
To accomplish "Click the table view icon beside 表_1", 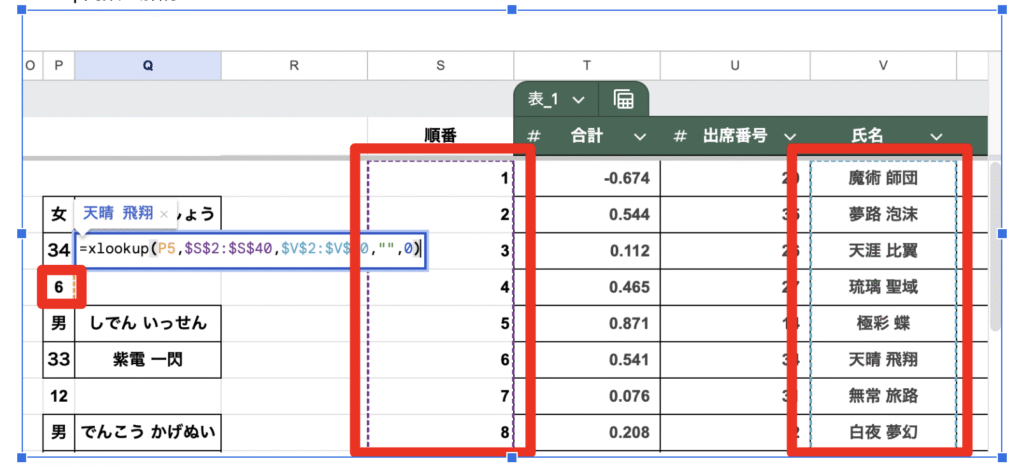I will [624, 99].
